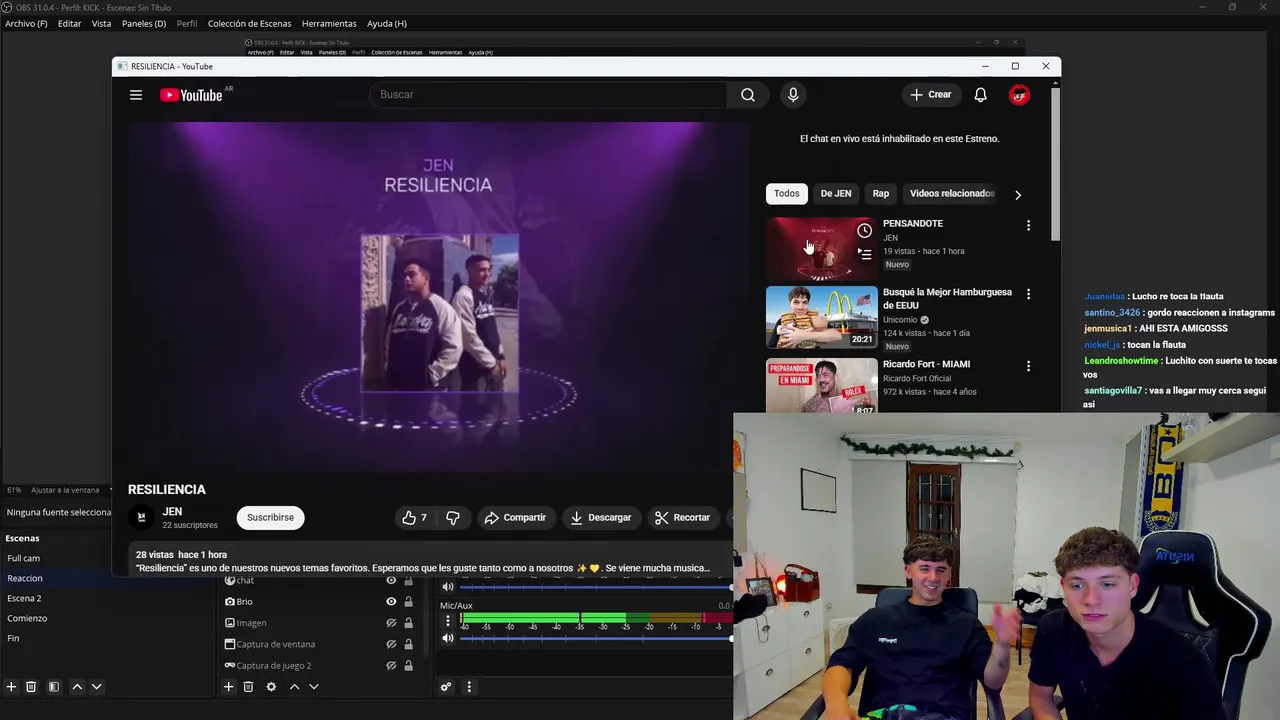Open options for Ricardo Fort - MIAMI video
The width and height of the screenshot is (1280, 720).
1028,366
